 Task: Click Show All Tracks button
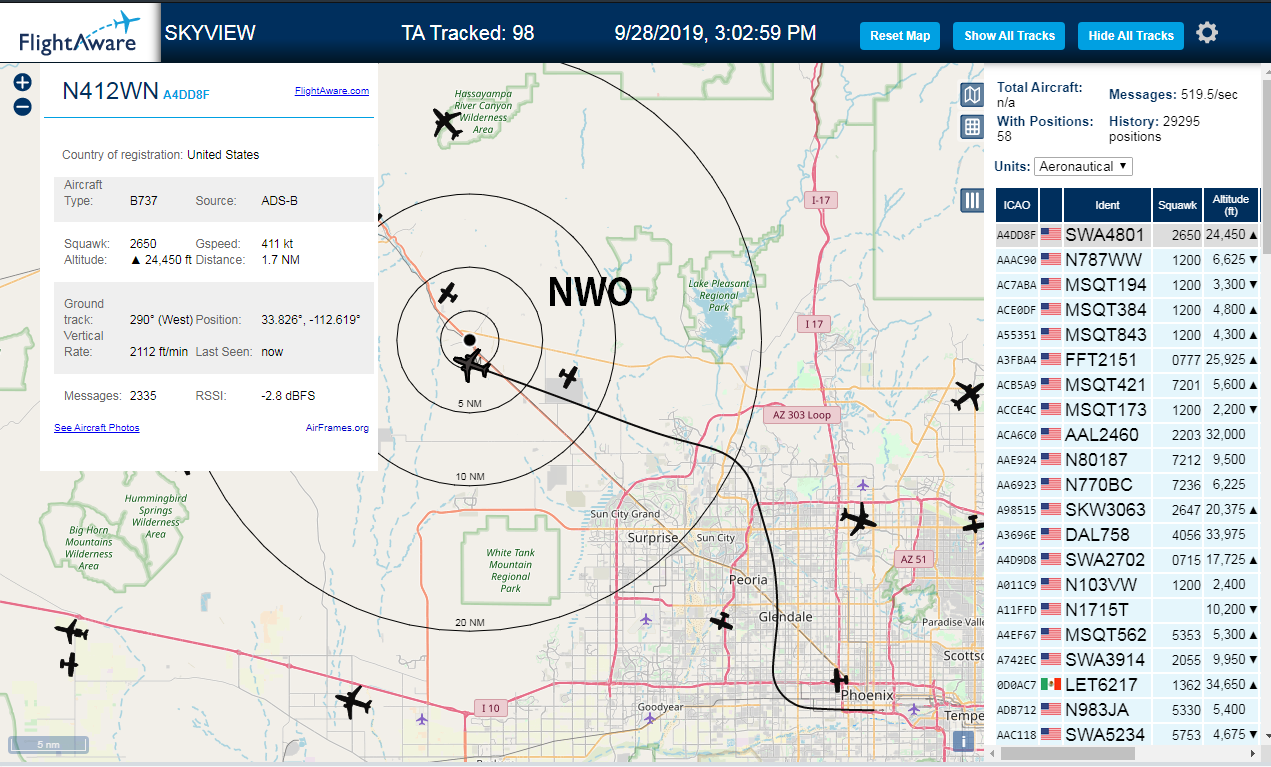pos(1009,36)
